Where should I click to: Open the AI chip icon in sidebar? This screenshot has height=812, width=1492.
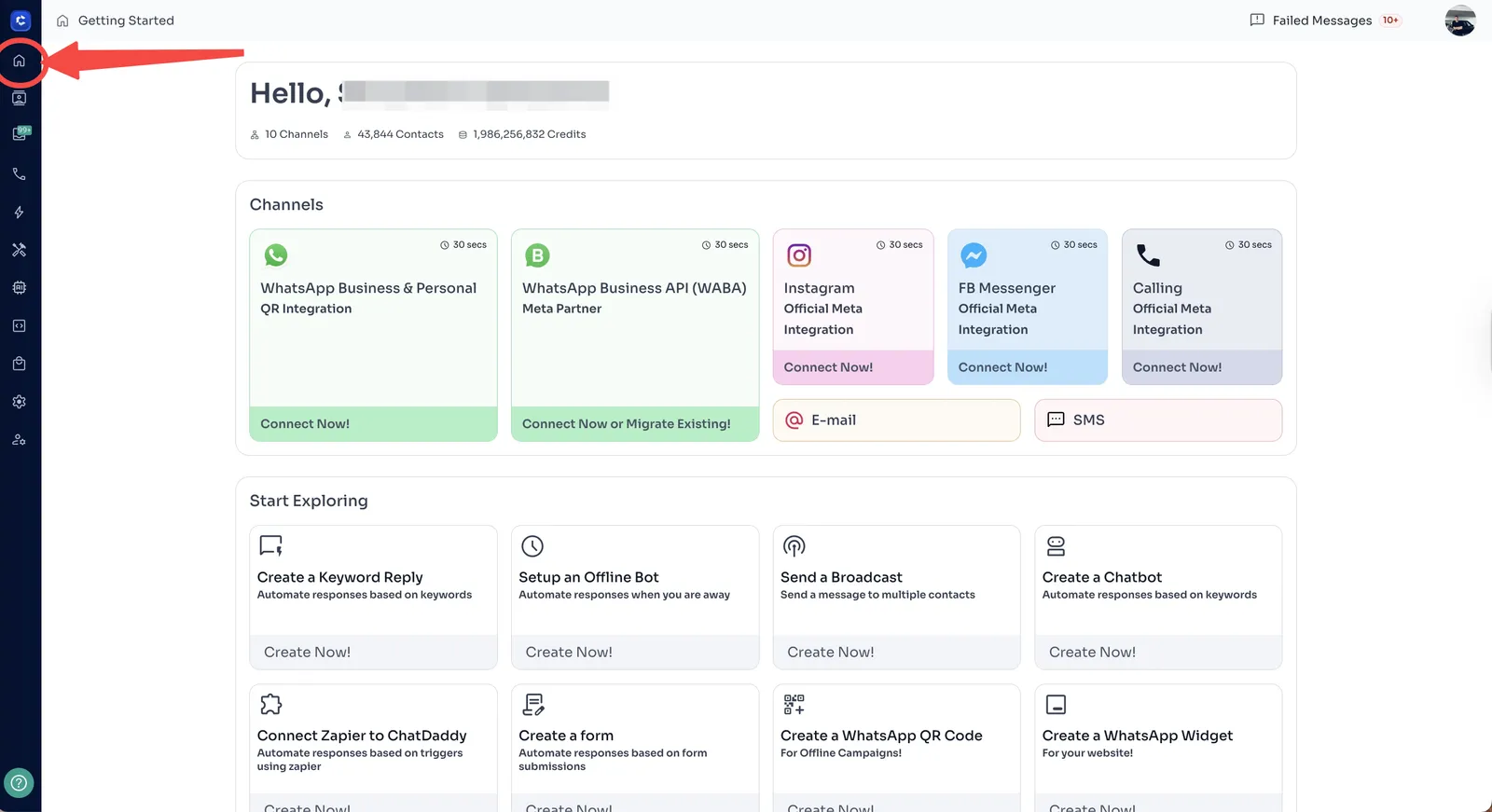[x=19, y=288]
